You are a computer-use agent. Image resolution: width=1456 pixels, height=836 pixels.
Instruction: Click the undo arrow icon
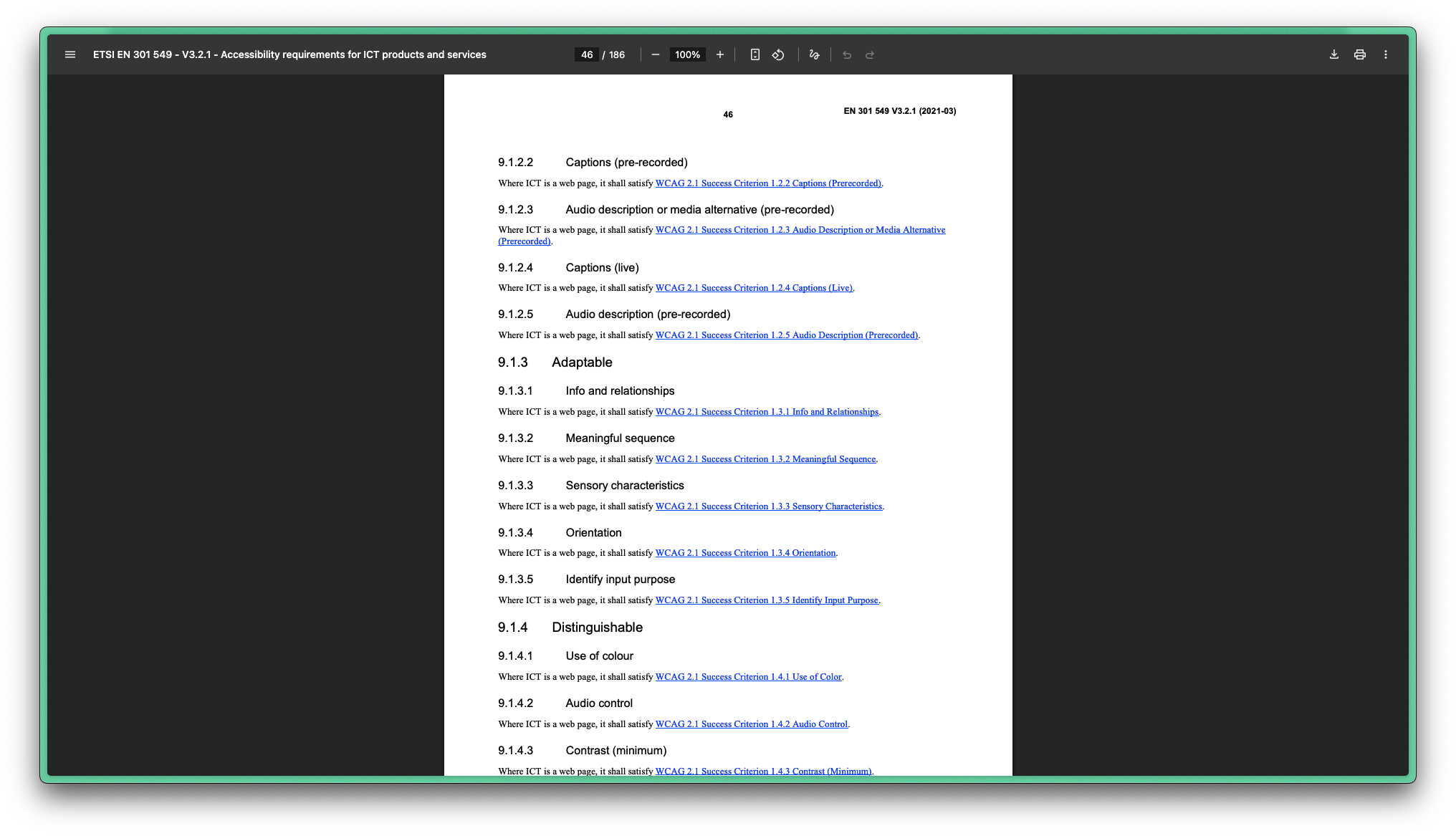pos(847,54)
